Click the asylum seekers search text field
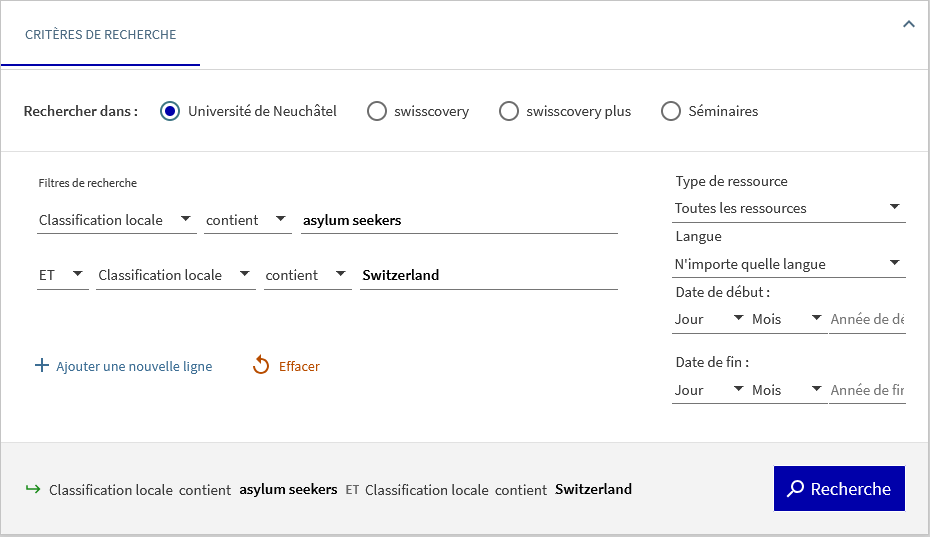Viewport: 930px width, 537px height. [459, 220]
